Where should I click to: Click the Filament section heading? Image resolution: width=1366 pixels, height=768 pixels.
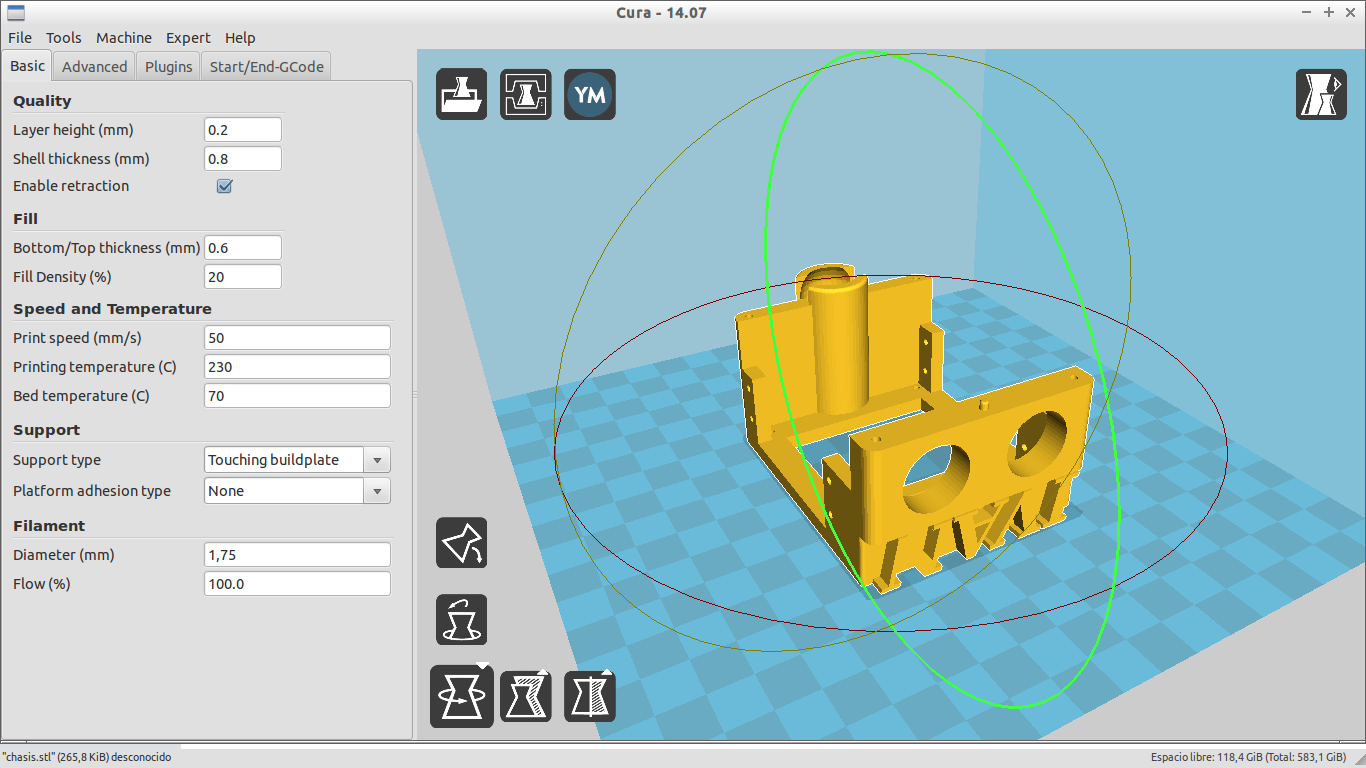49,526
